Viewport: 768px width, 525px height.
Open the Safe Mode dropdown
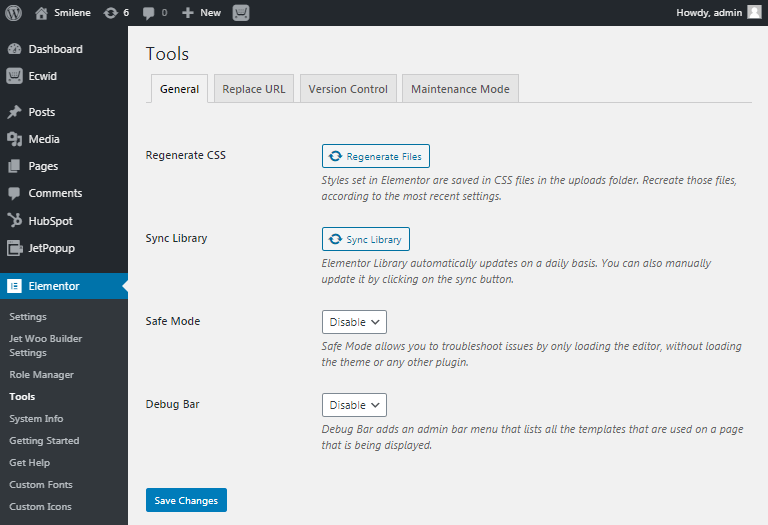(354, 322)
